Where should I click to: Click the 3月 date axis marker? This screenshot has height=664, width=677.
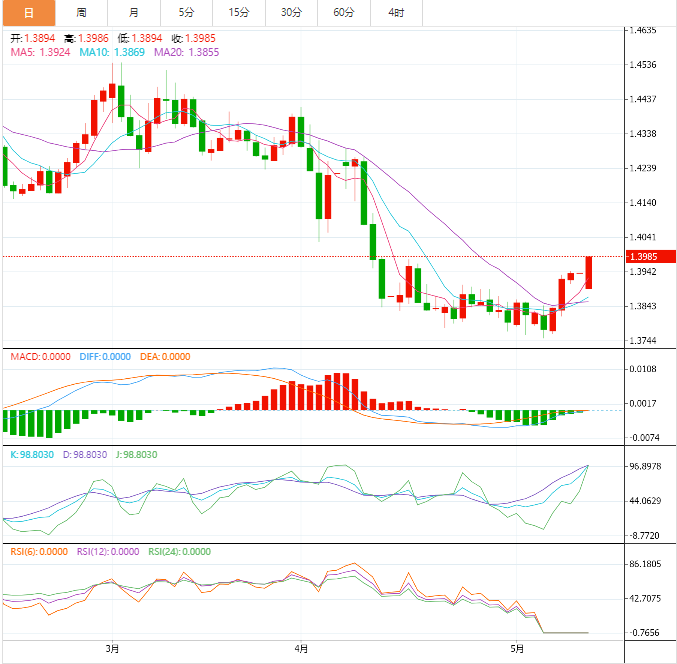[x=112, y=648]
